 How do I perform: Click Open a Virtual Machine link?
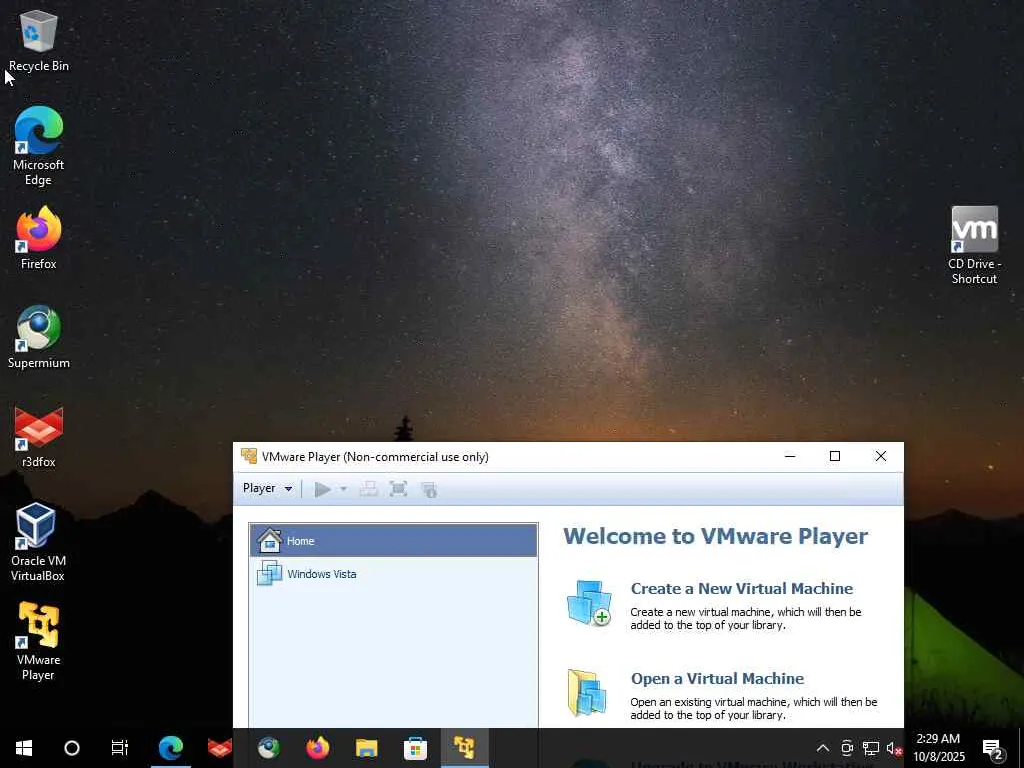(717, 679)
